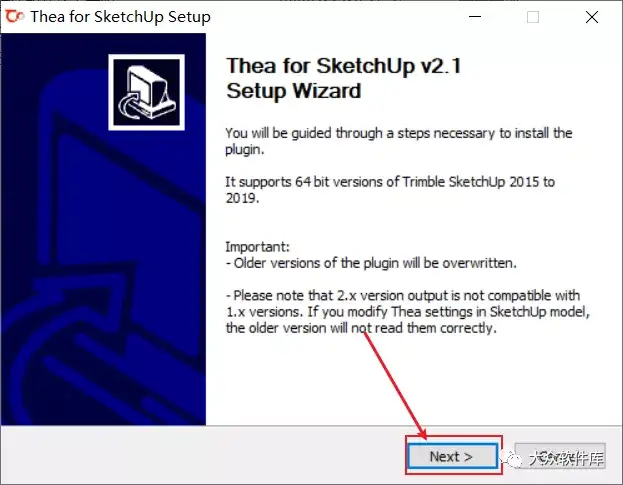Viewport: 623px width, 485px height.
Task: Click the Important: label
Action: pos(257,247)
